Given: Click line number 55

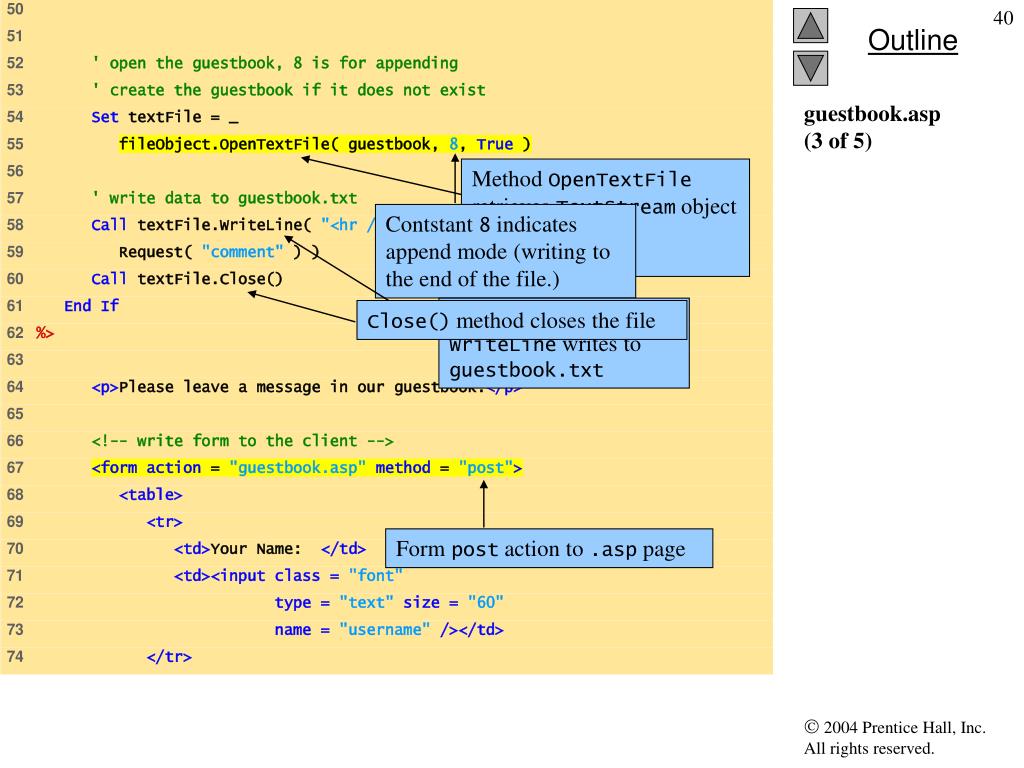Looking at the screenshot, I should 15,144.
